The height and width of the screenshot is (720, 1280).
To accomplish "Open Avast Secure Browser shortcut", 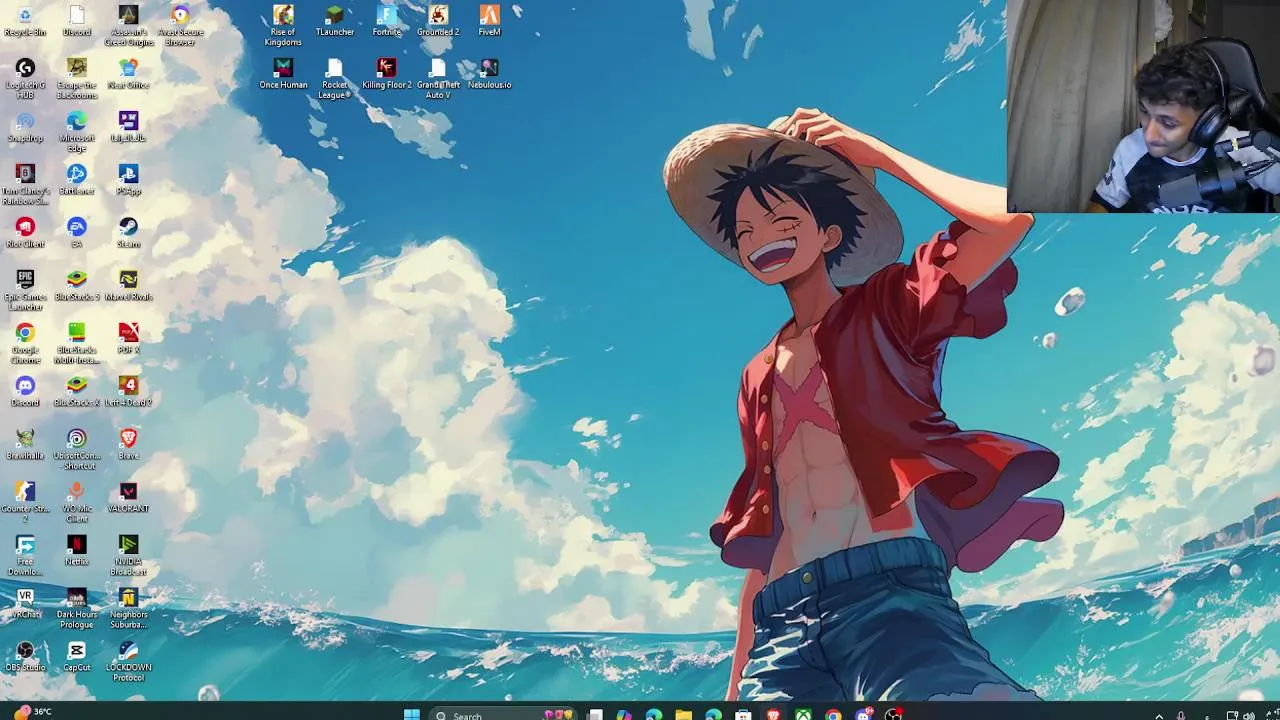I will (x=180, y=26).
